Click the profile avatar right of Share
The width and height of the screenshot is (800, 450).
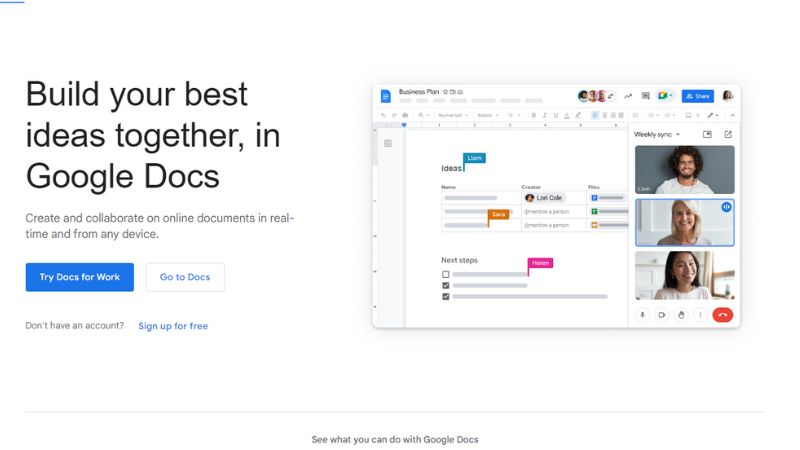(728, 96)
